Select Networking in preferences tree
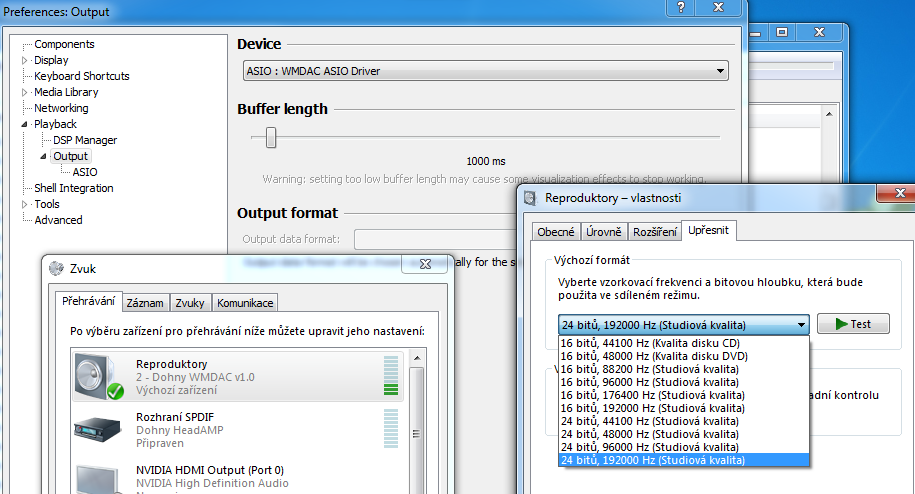This screenshot has height=494, width=915. click(x=61, y=108)
